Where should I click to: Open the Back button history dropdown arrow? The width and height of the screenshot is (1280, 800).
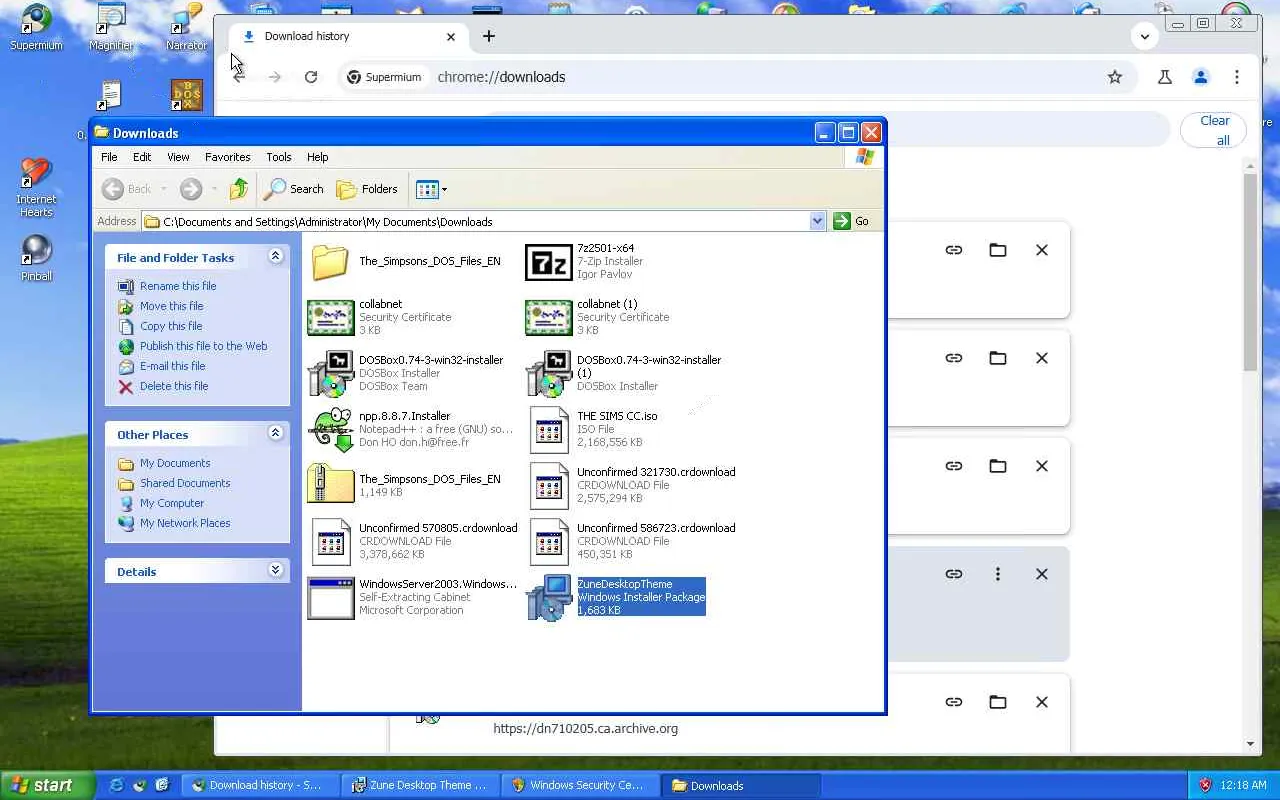tap(163, 189)
